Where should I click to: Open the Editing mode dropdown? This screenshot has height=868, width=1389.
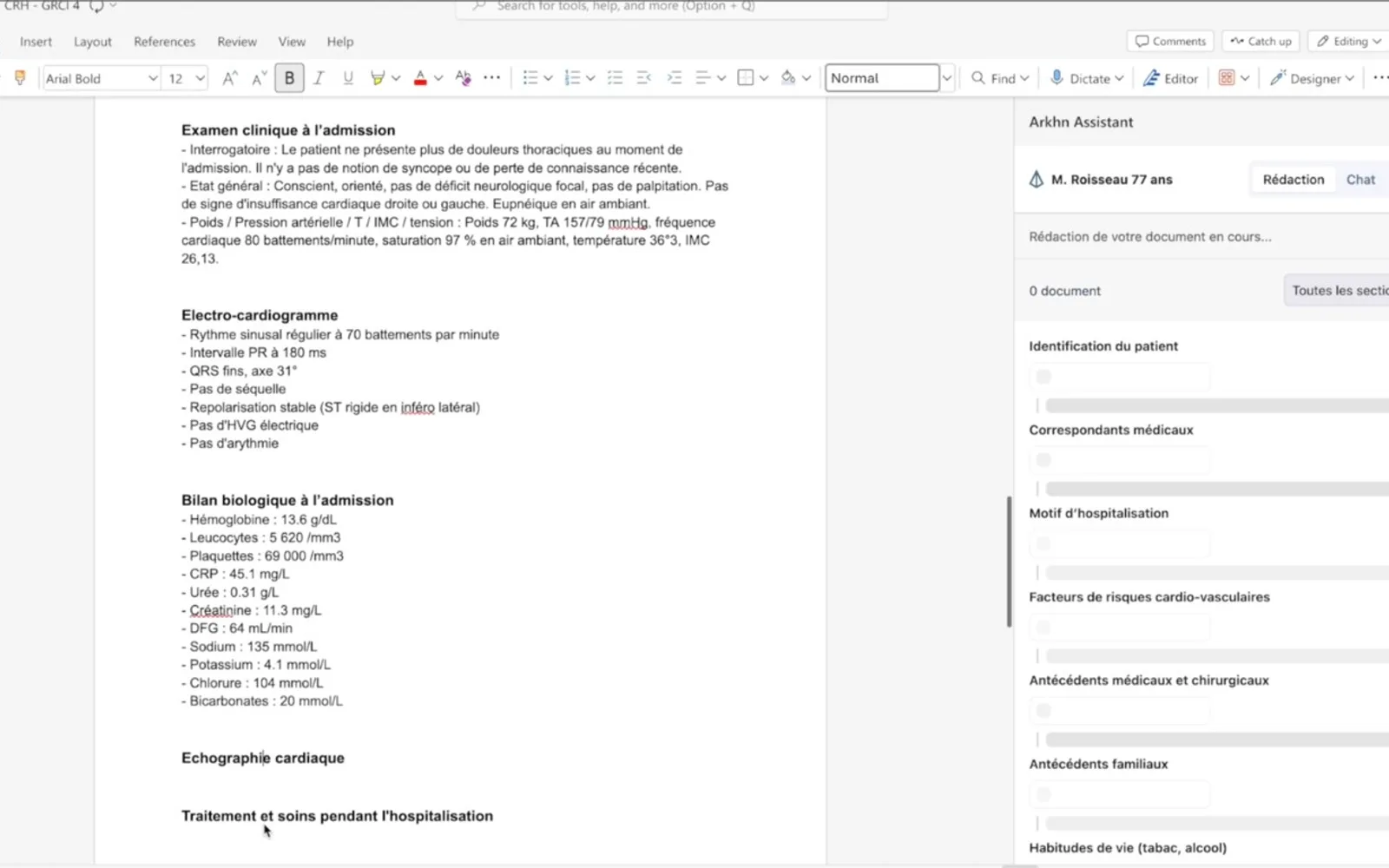(1349, 41)
